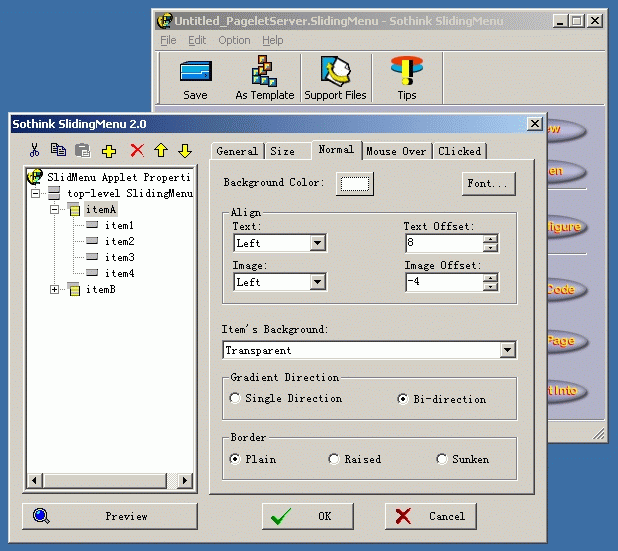
Task: Collapse the itemA tree node
Action: click(x=54, y=209)
